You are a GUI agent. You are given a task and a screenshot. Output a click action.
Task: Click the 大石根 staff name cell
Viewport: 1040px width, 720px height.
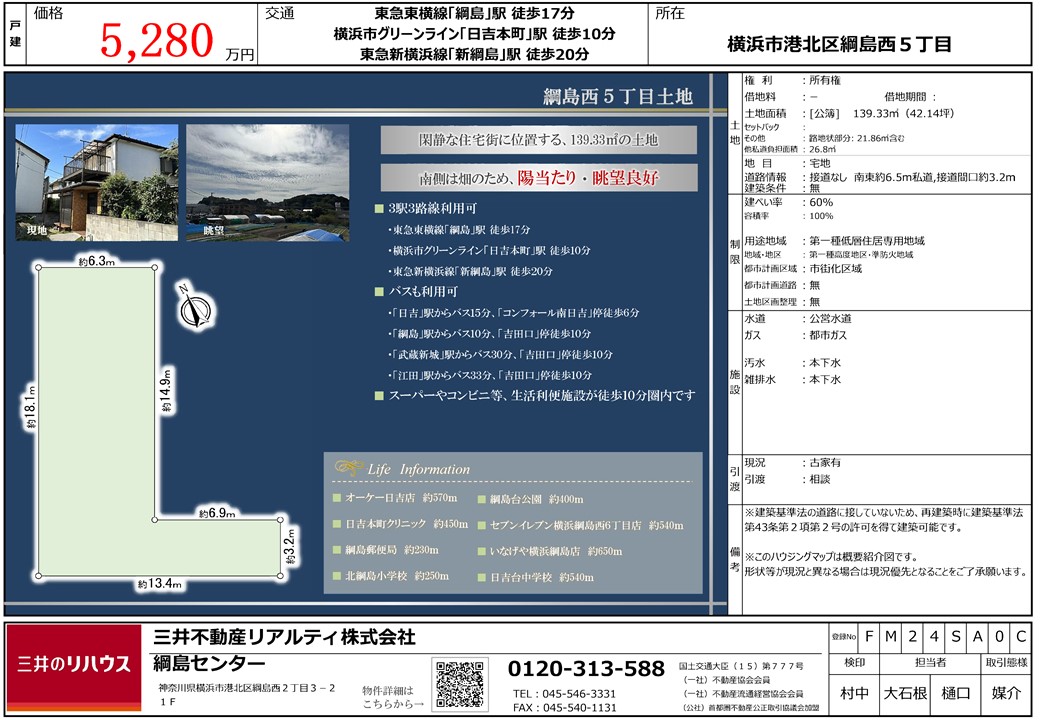point(905,692)
